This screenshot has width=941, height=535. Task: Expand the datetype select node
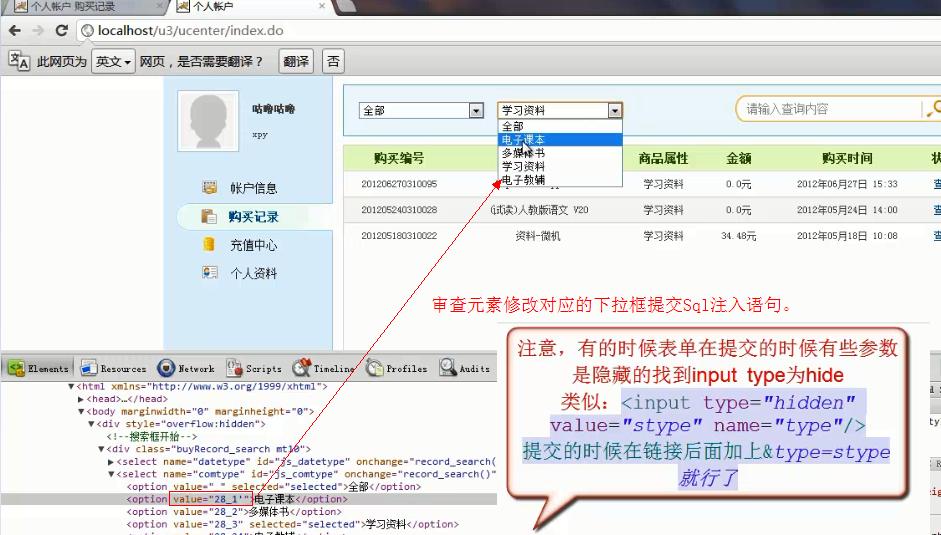click(111, 462)
